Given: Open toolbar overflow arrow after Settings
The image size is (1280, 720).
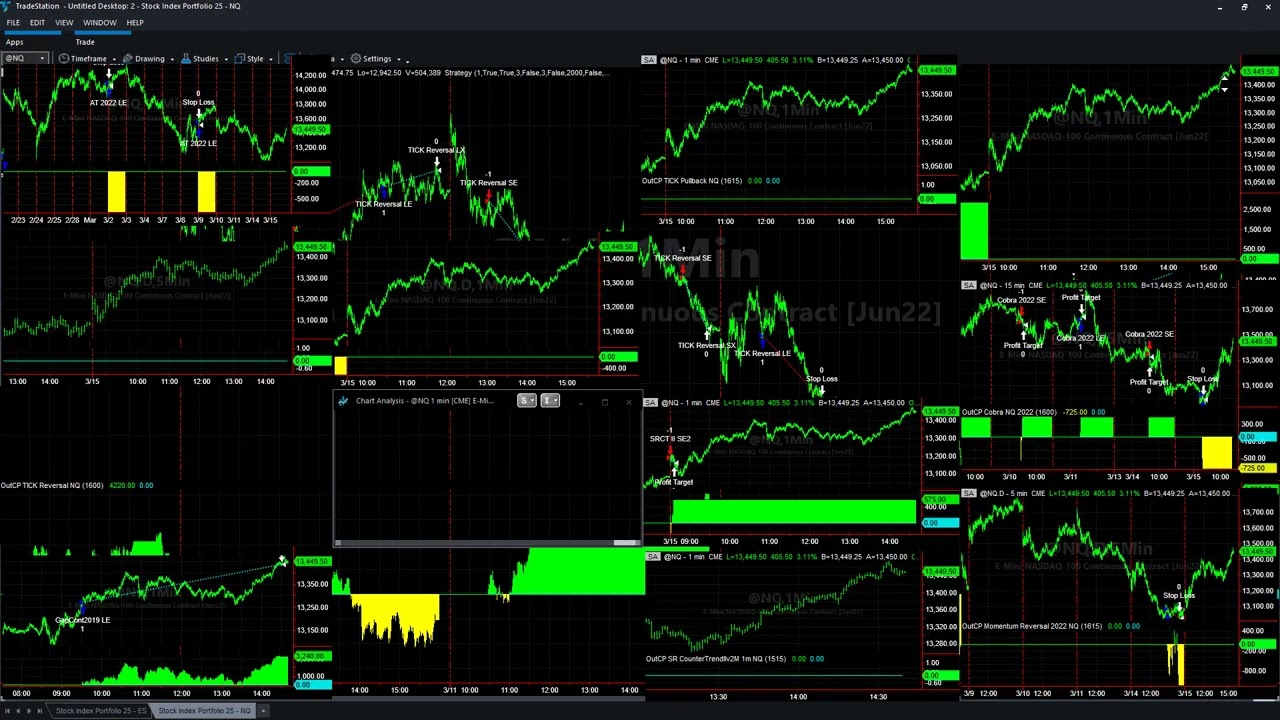Looking at the screenshot, I should [x=408, y=60].
